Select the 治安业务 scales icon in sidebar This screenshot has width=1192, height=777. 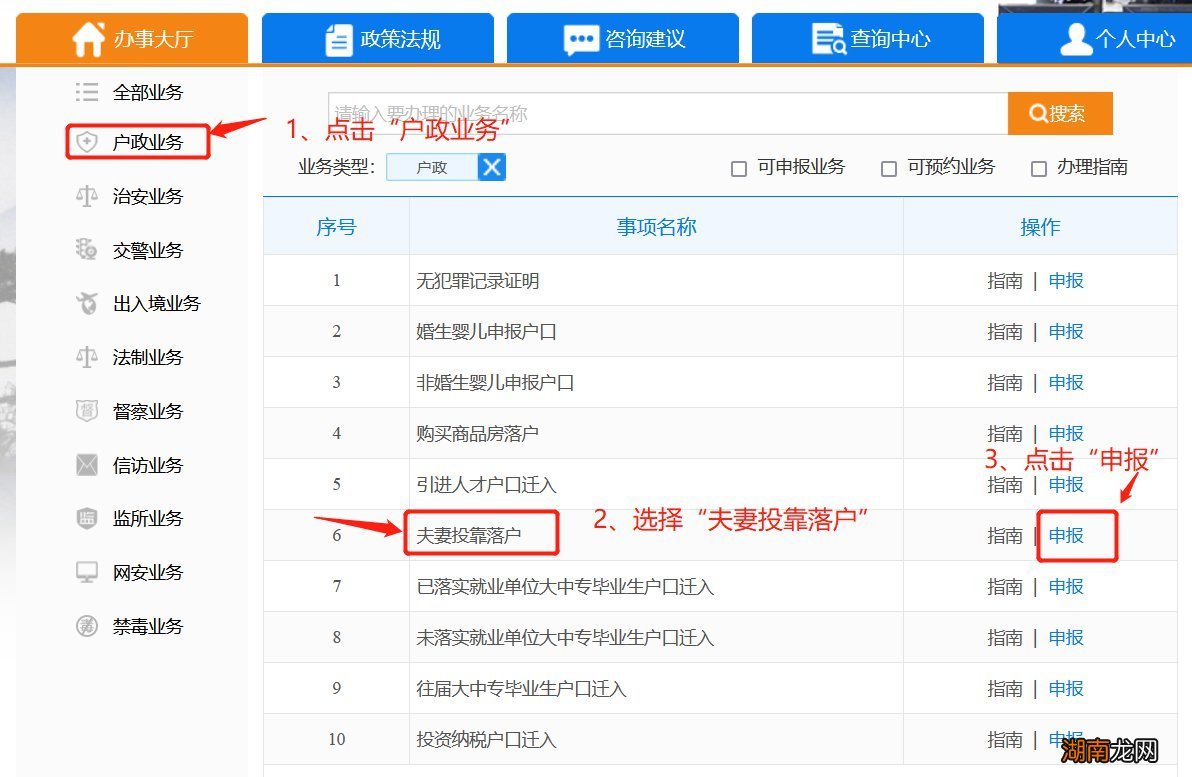point(85,196)
